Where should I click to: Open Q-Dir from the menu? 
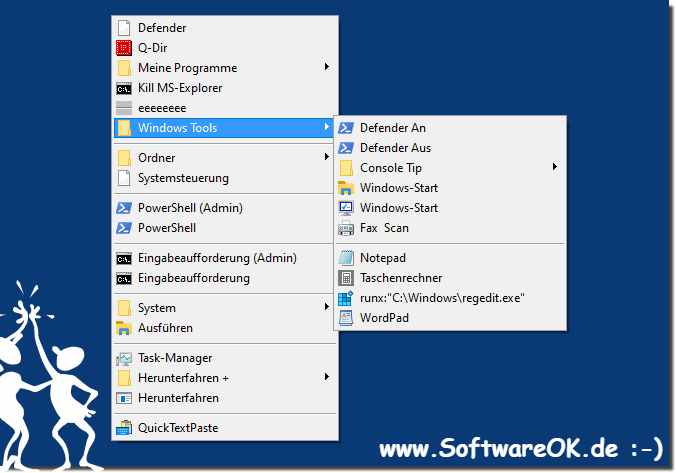point(225,48)
